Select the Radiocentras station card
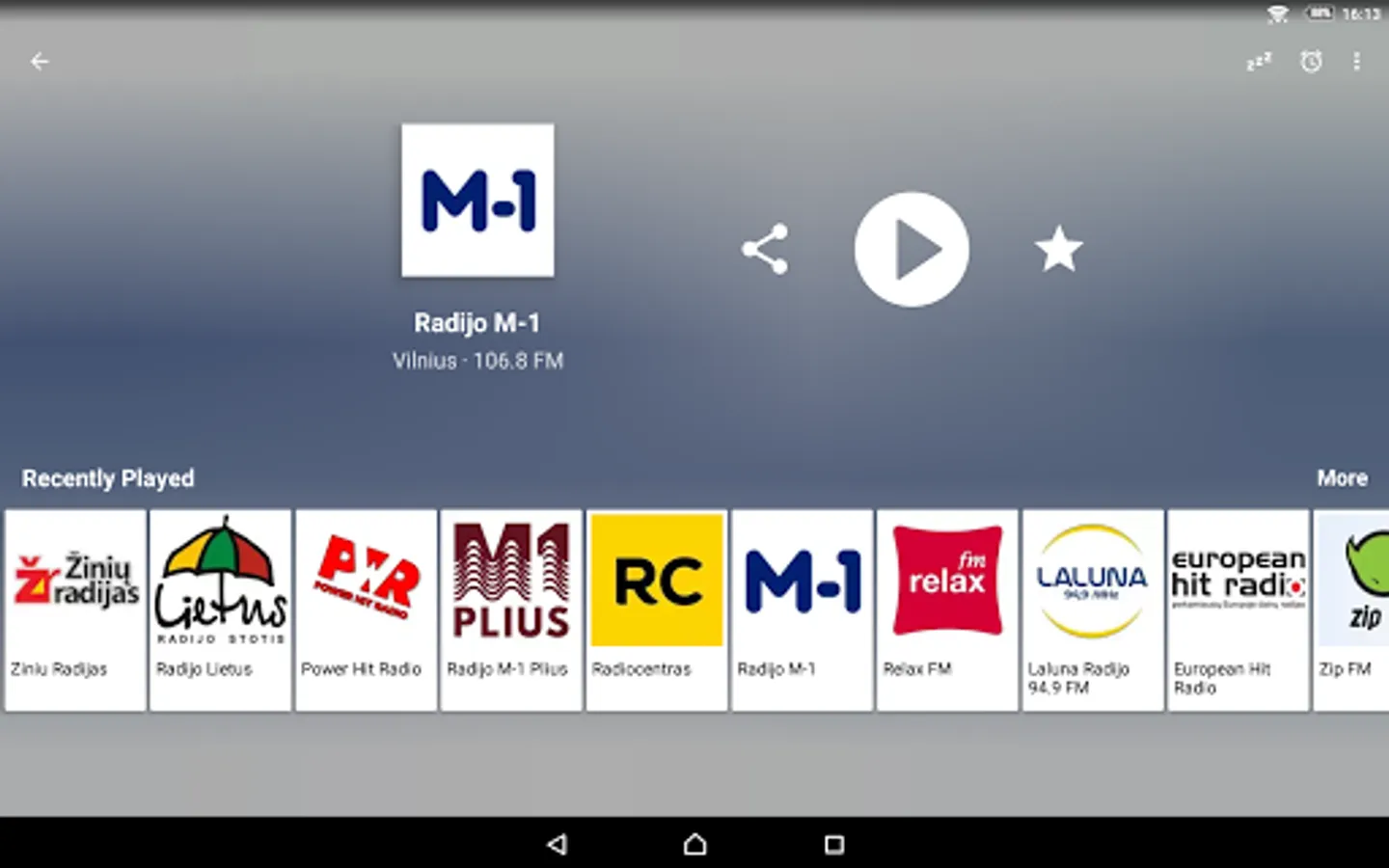This screenshot has height=868, width=1389. [x=656, y=610]
